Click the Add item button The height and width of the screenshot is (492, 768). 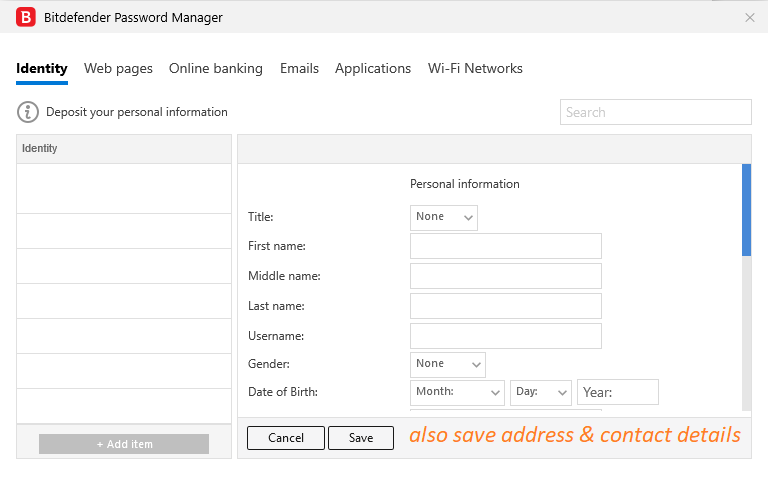[x=124, y=444]
